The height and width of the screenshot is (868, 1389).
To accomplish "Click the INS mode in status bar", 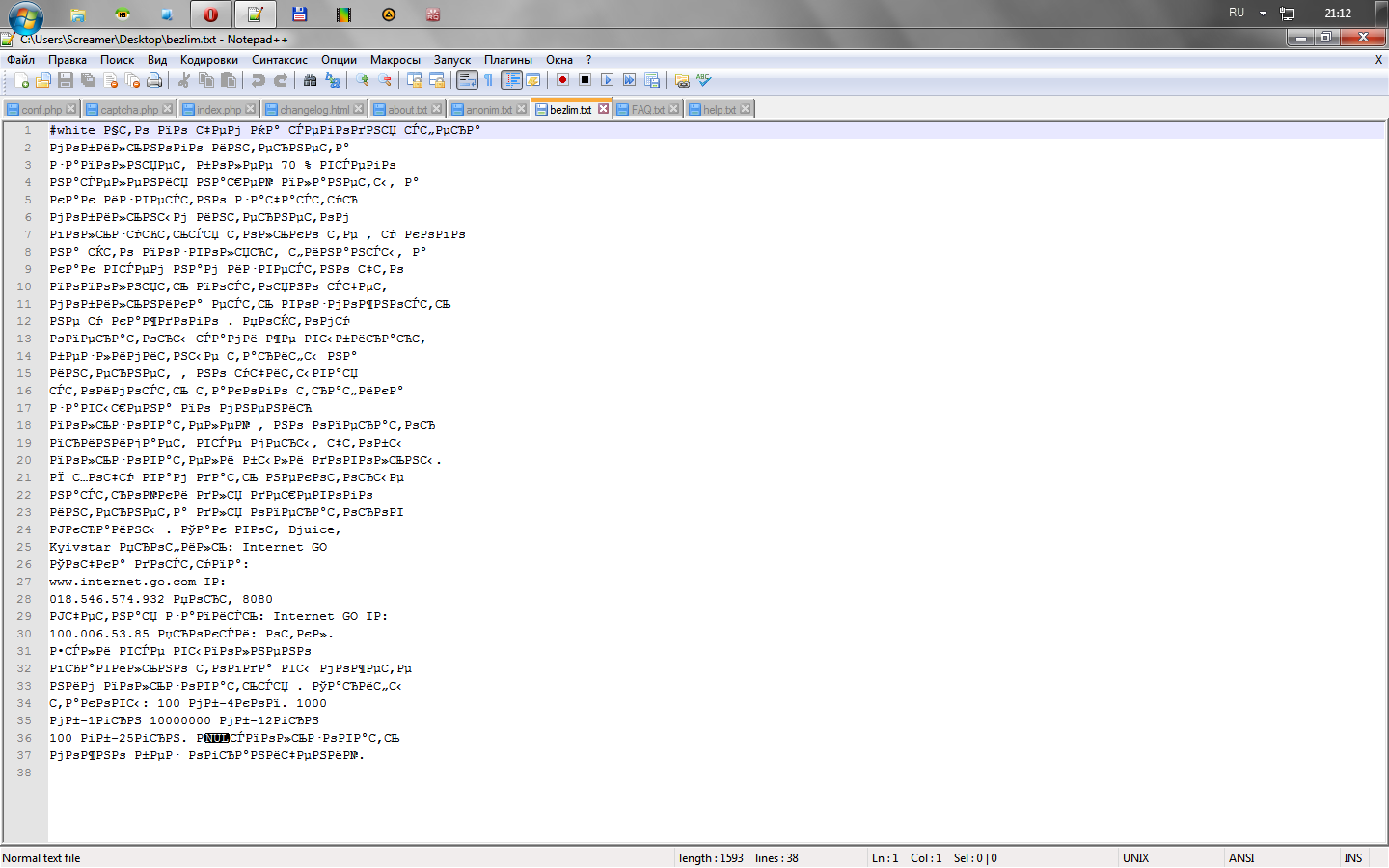I will (x=1352, y=858).
